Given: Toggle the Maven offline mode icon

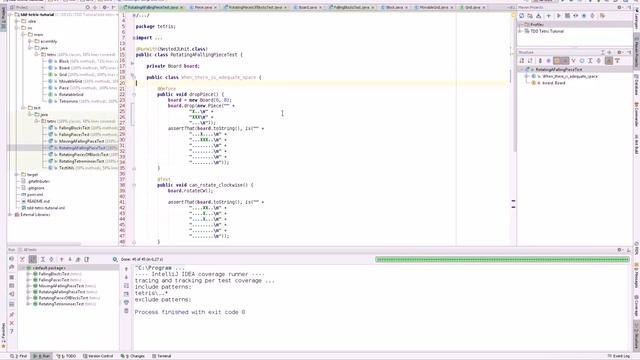Looking at the screenshot, I should click(576, 16).
